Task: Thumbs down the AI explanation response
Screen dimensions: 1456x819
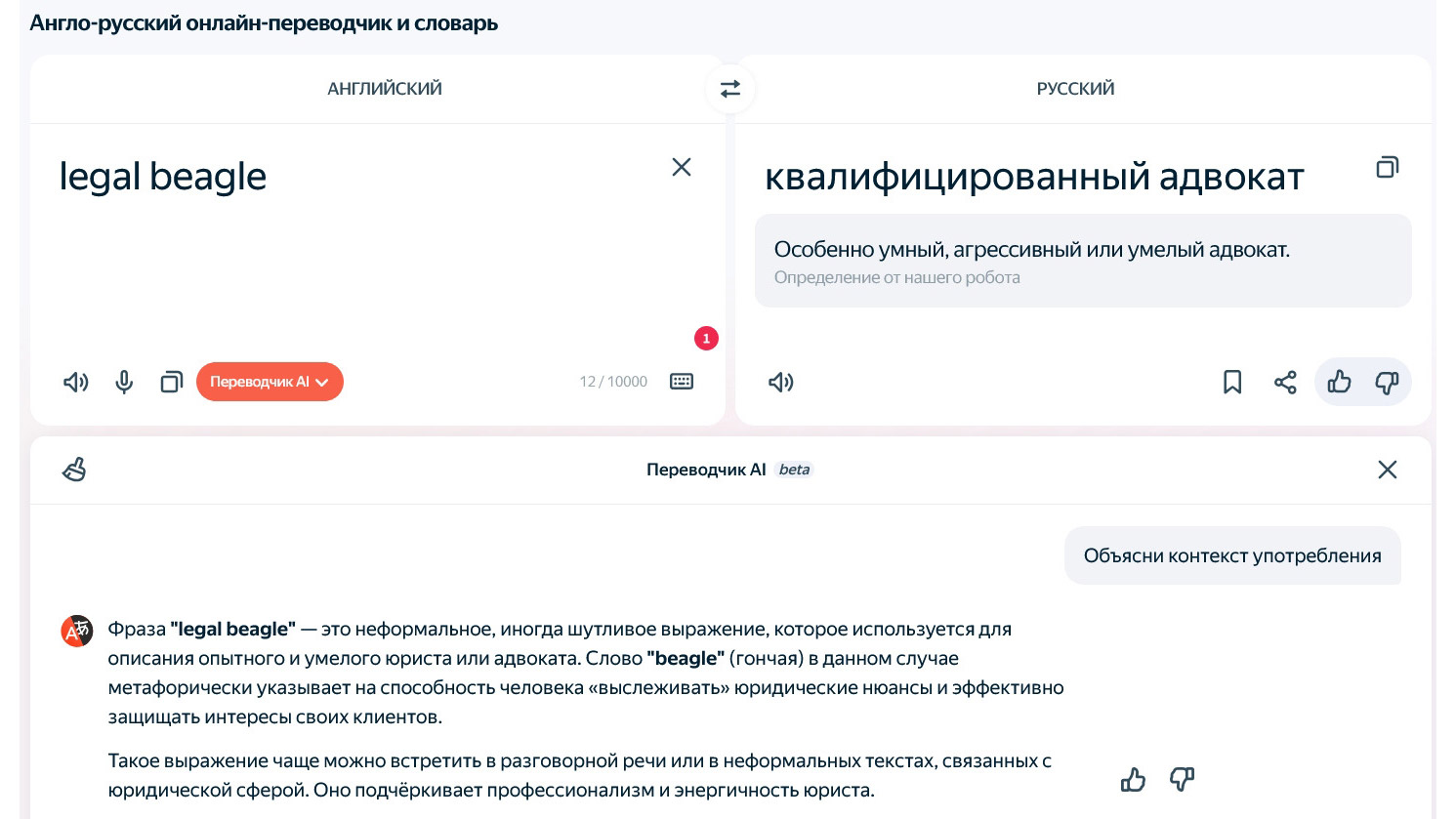Action: click(1182, 779)
